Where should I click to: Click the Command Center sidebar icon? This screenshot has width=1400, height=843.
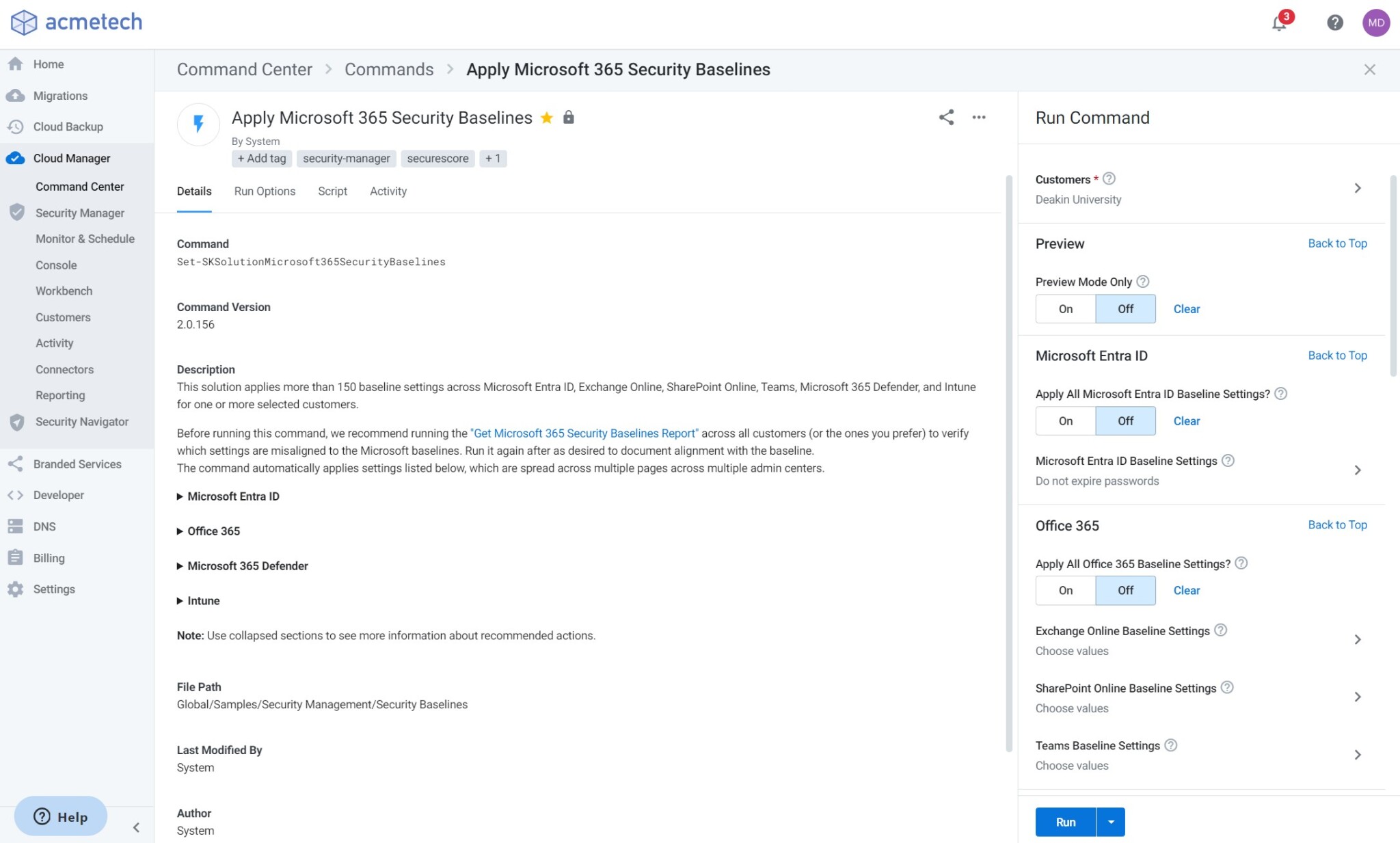click(79, 186)
